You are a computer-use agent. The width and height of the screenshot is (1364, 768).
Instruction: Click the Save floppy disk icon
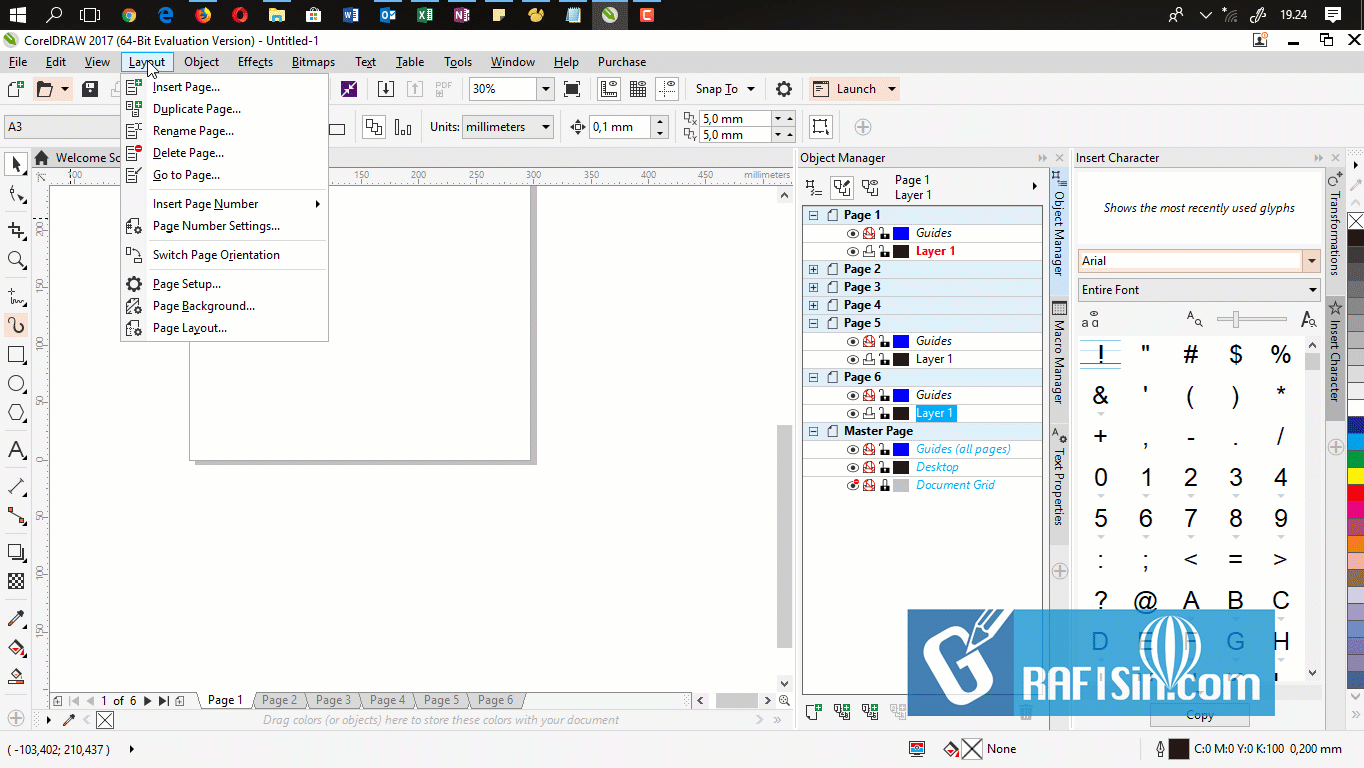coord(90,89)
